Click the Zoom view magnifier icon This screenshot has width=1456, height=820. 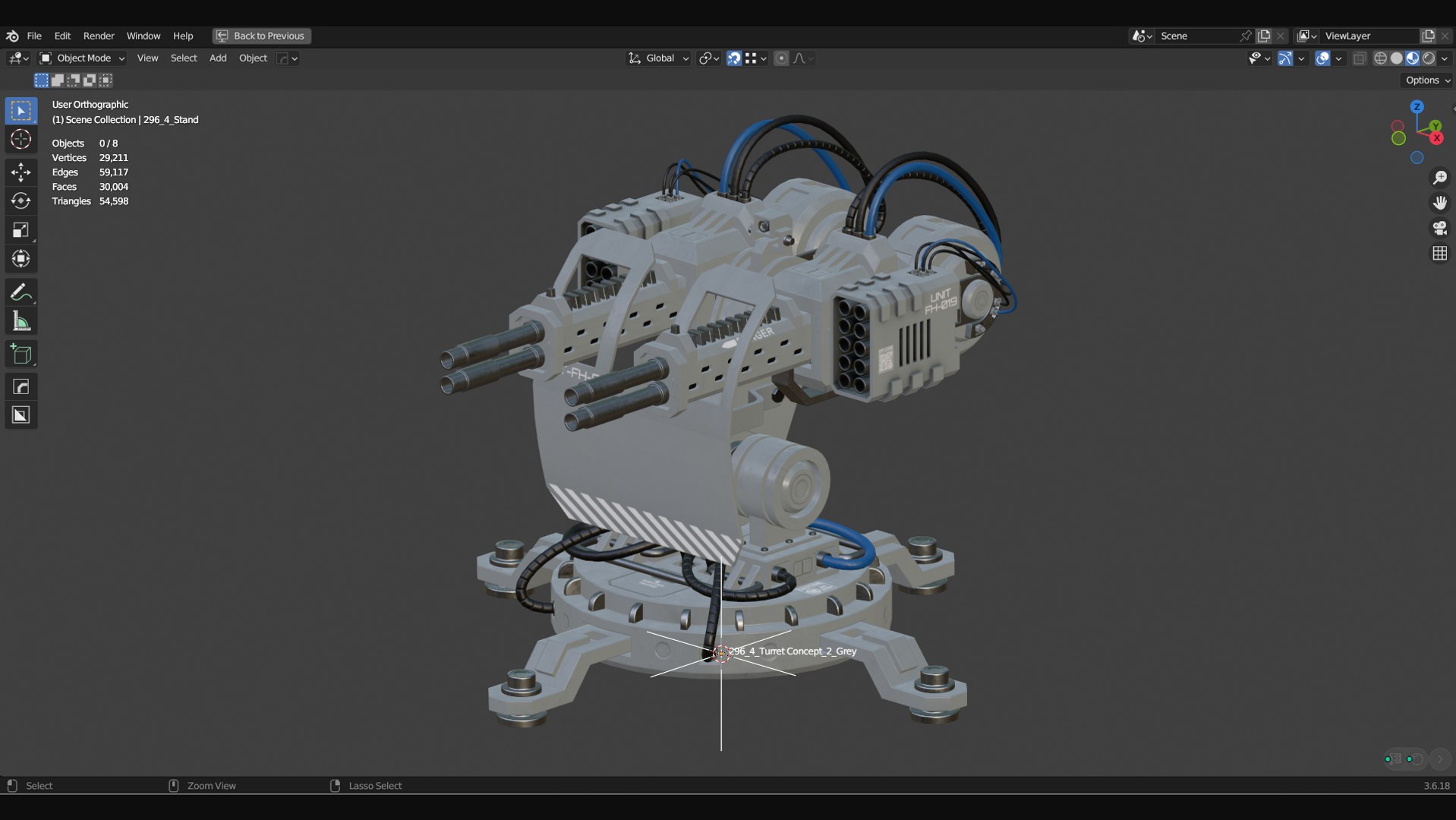(1439, 178)
